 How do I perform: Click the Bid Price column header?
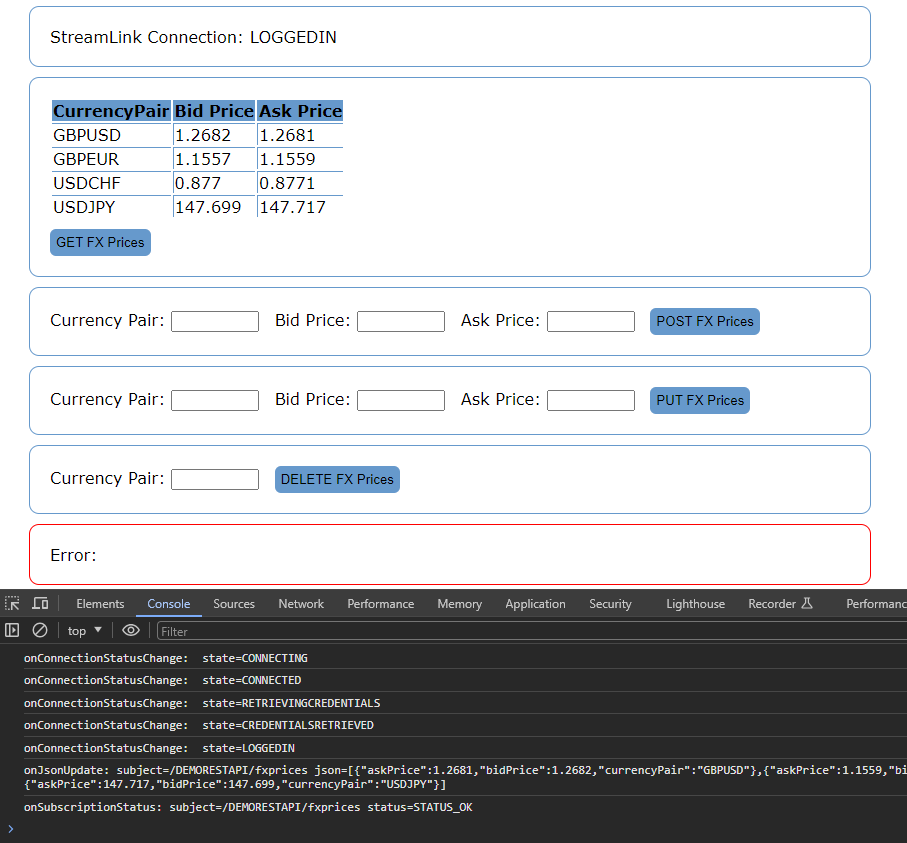pyautogui.click(x=215, y=111)
